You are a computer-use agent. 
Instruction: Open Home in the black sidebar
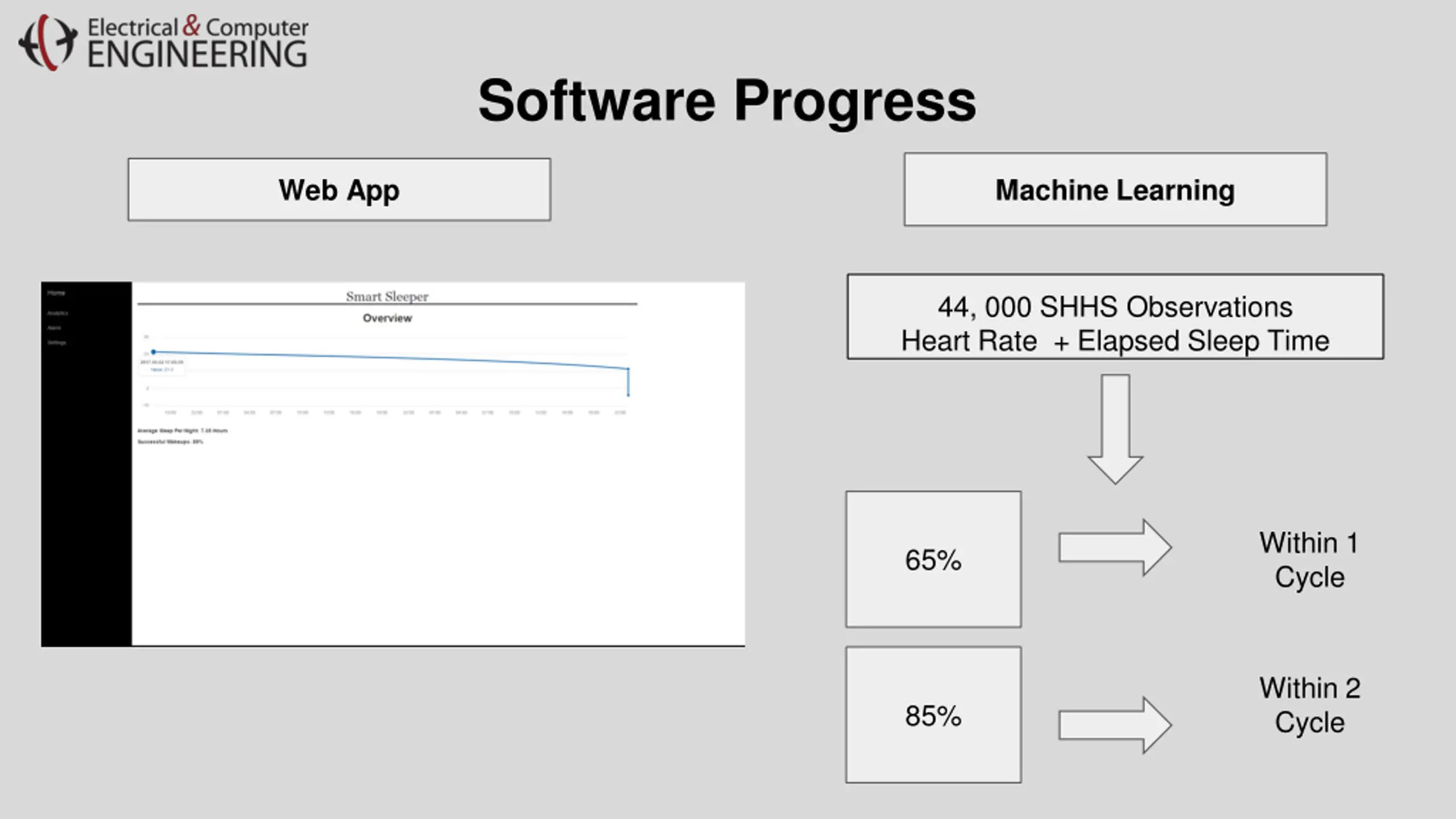(x=56, y=293)
